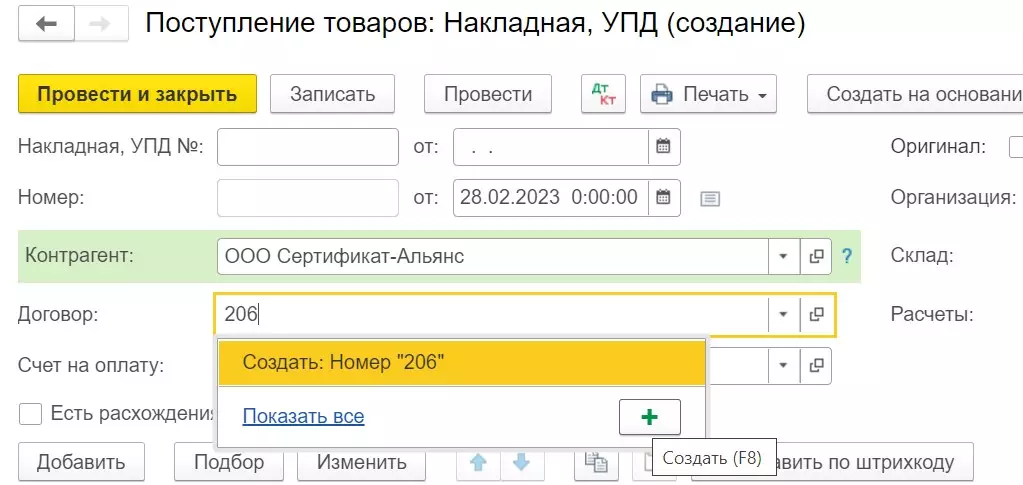This screenshot has height=485, width=1023.
Task: Tick the Есть расхождения checkbox
Action: (31, 414)
